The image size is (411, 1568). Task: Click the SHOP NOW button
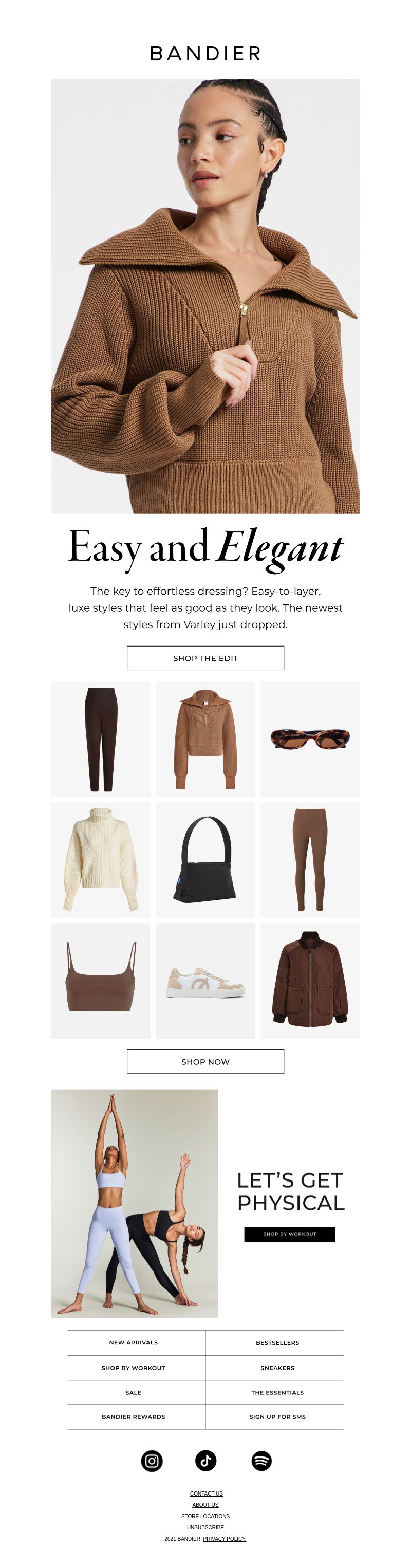tap(205, 1062)
